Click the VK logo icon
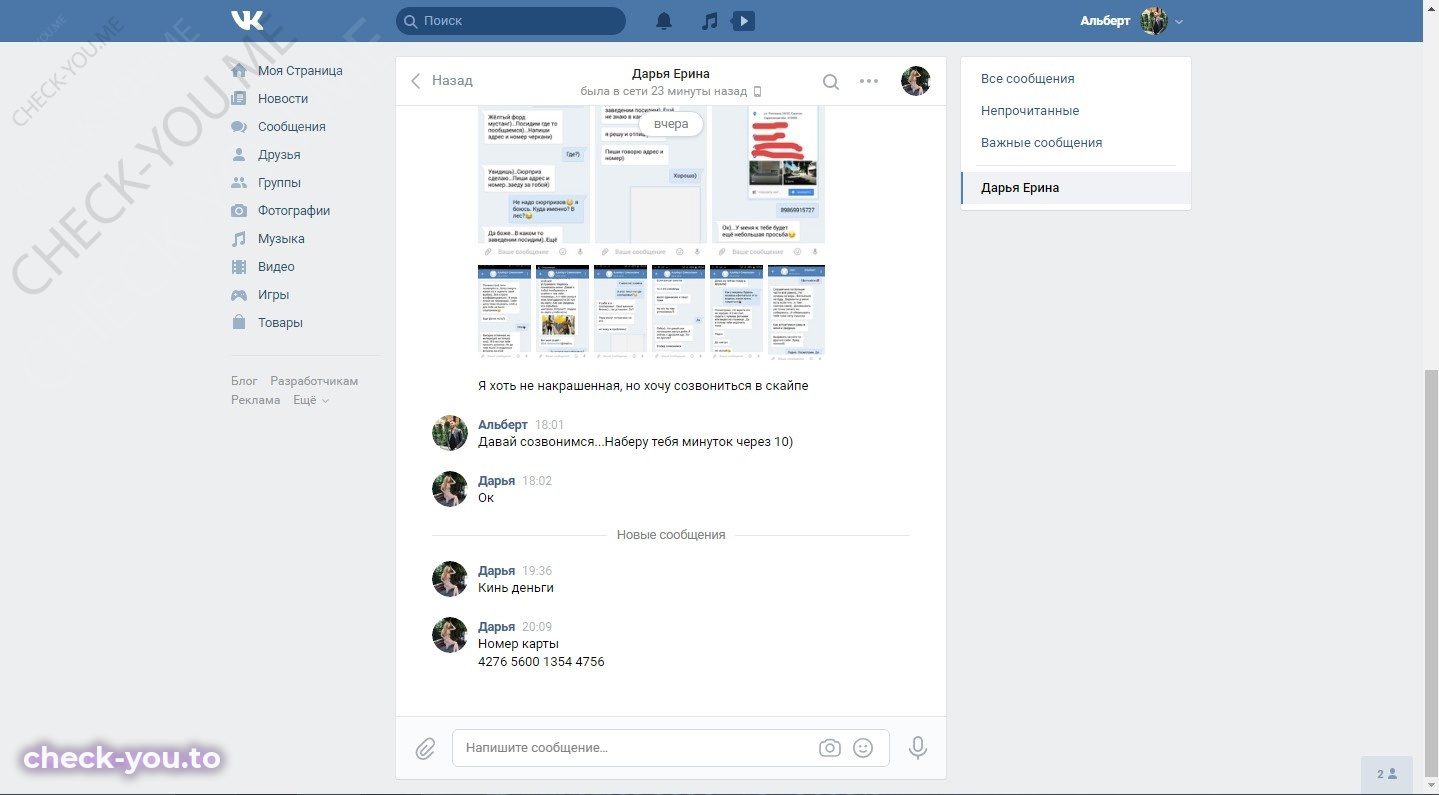This screenshot has width=1439, height=795. tap(247, 20)
